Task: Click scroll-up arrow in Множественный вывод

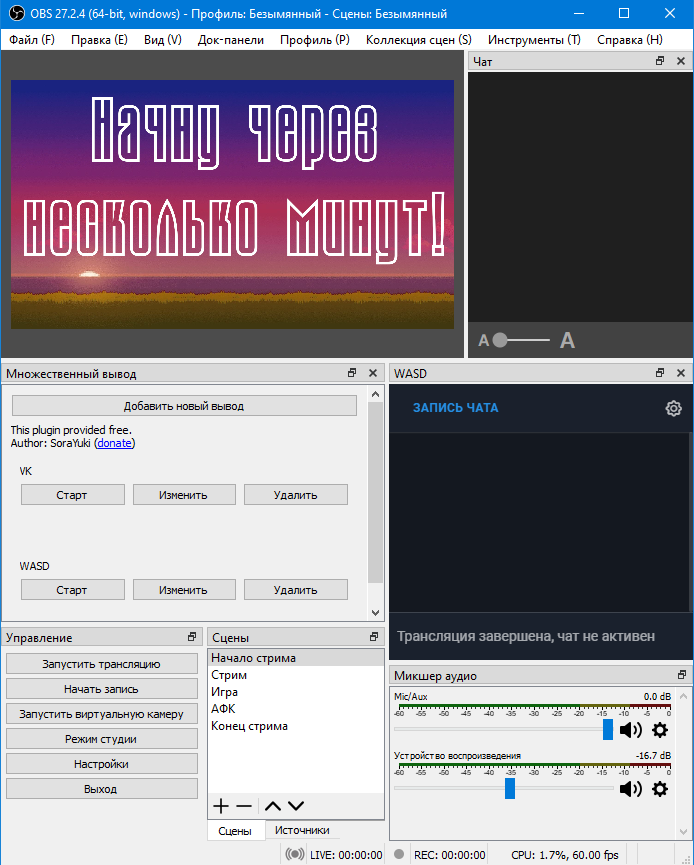Action: tap(375, 394)
